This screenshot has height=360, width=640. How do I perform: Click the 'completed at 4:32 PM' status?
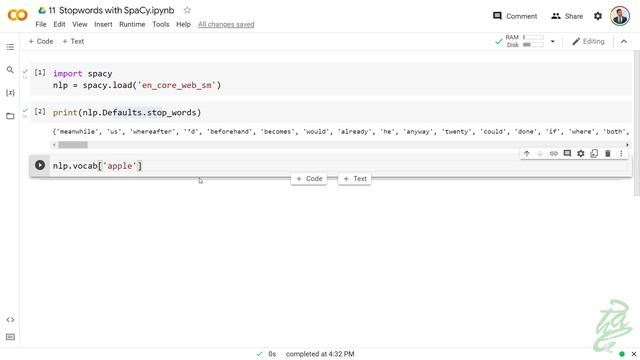pos(320,354)
